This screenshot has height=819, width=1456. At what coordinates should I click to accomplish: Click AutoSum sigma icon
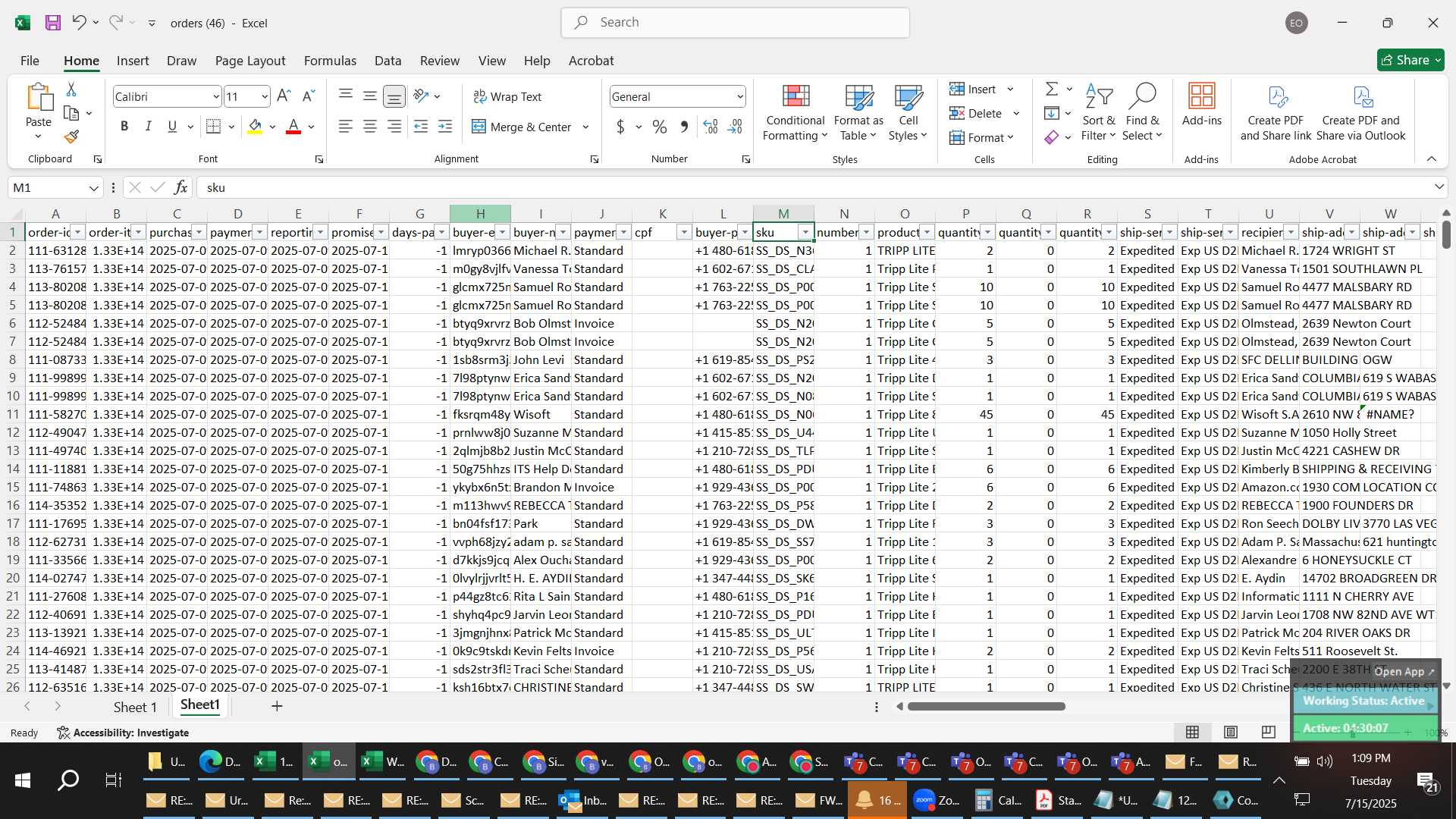[1052, 89]
